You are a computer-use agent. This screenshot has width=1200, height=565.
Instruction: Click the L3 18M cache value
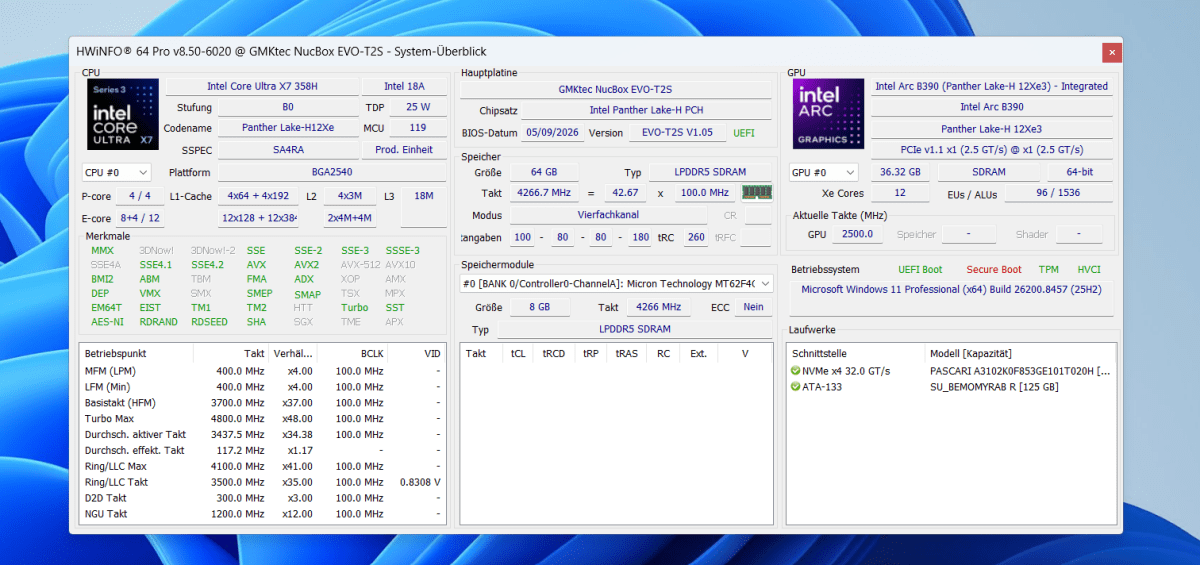(423, 196)
